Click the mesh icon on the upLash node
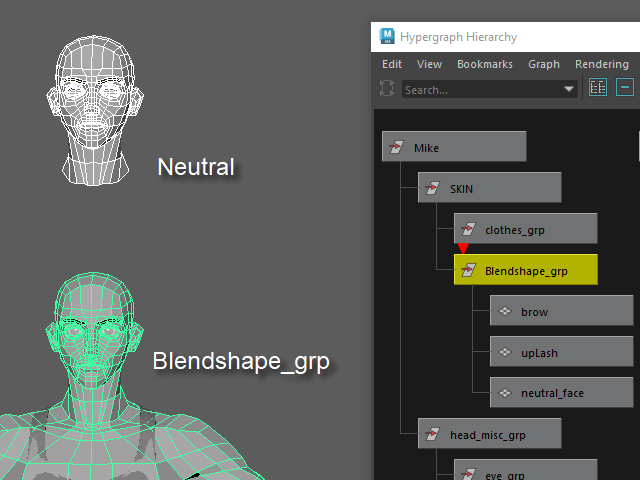 point(506,353)
